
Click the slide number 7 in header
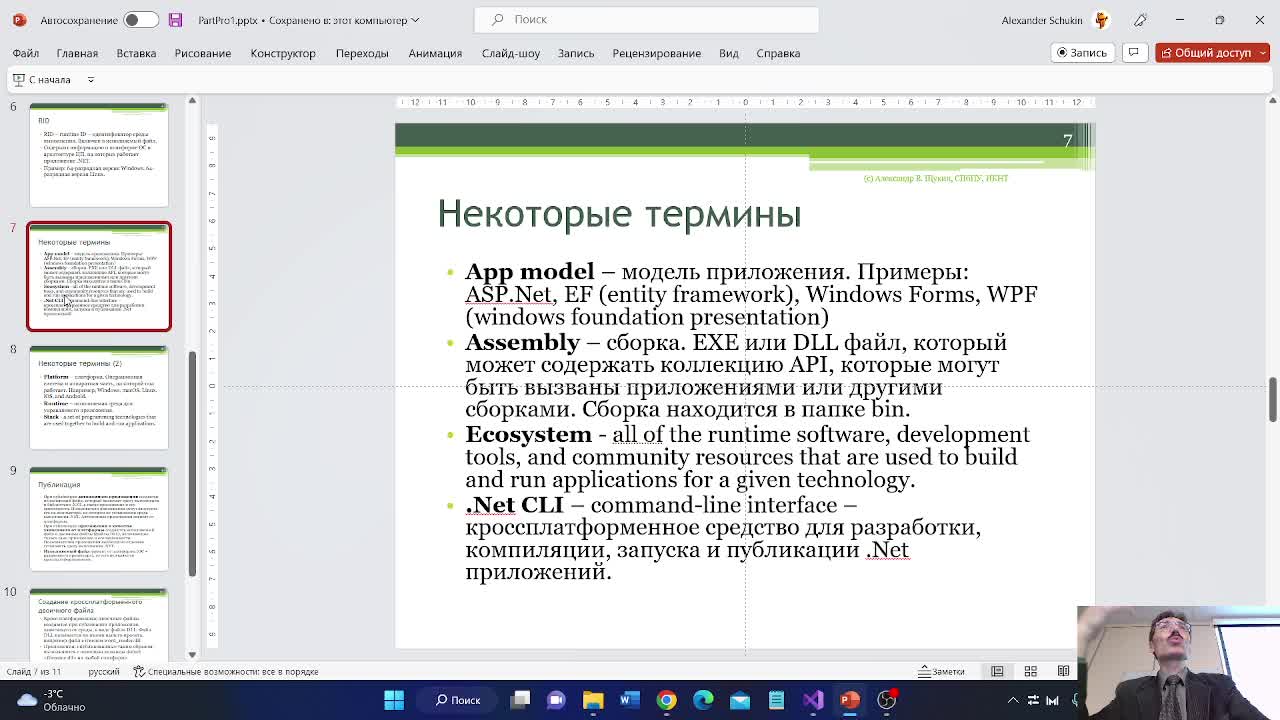point(1067,141)
